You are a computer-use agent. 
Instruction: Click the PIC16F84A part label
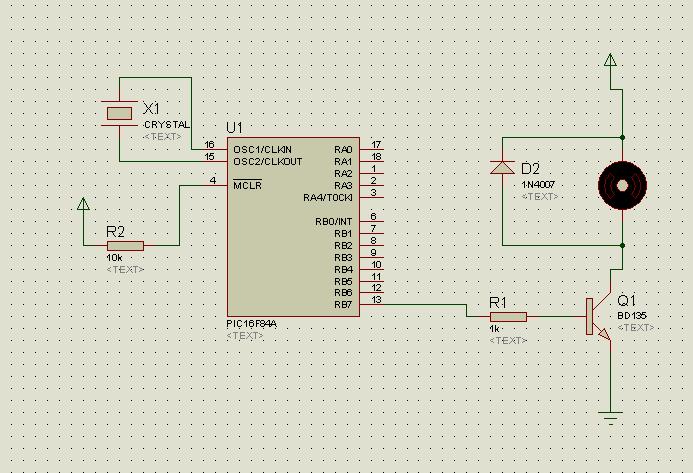(251, 324)
